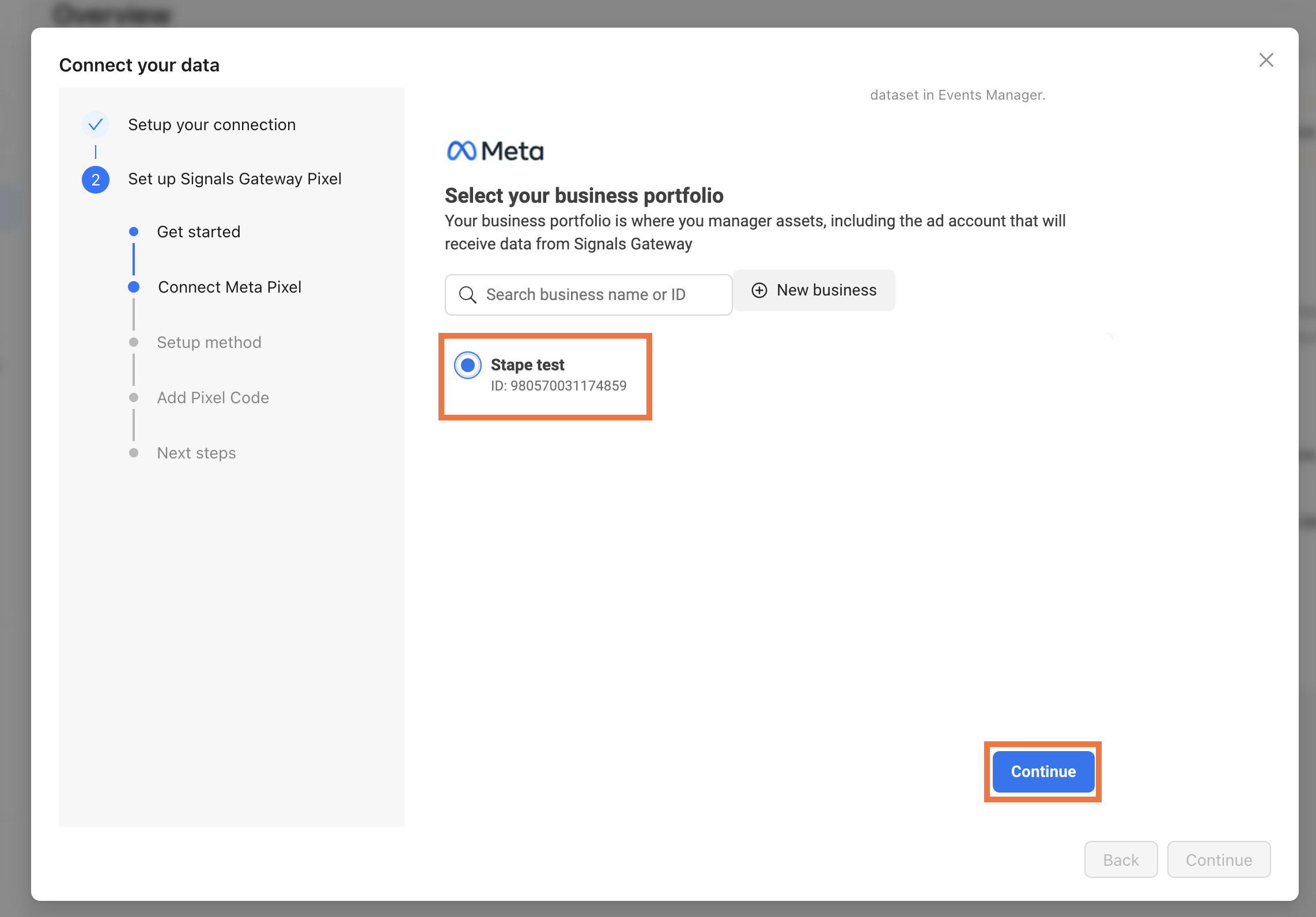This screenshot has height=917, width=1316.
Task: Open the Next steps substep
Action: [x=196, y=453]
